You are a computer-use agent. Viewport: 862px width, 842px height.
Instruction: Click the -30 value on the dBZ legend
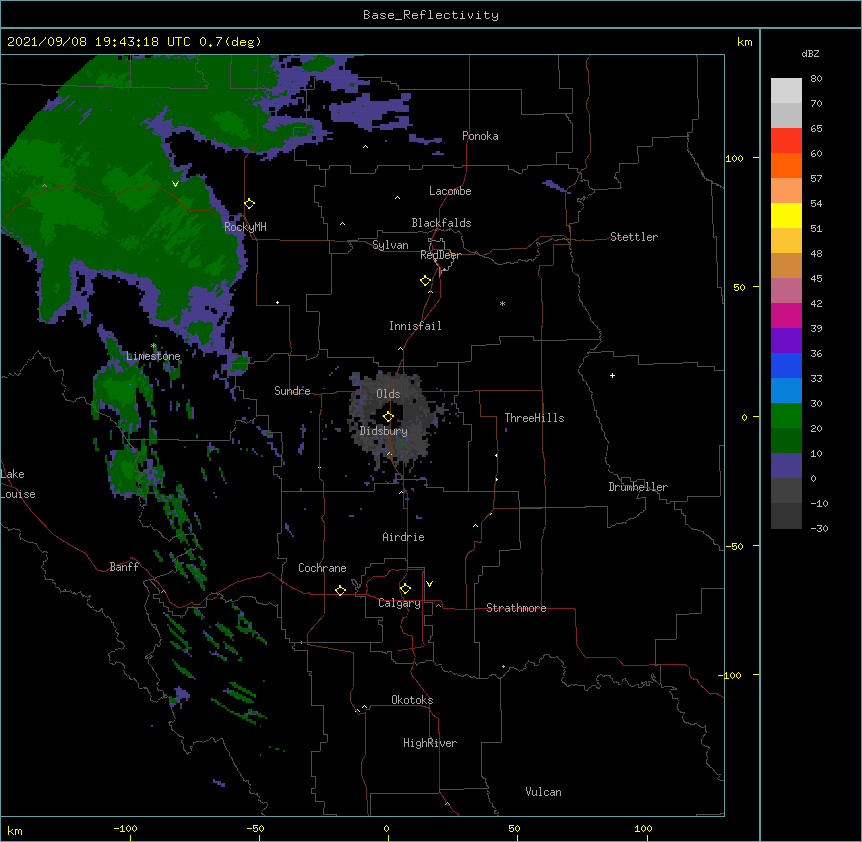pyautogui.click(x=819, y=529)
